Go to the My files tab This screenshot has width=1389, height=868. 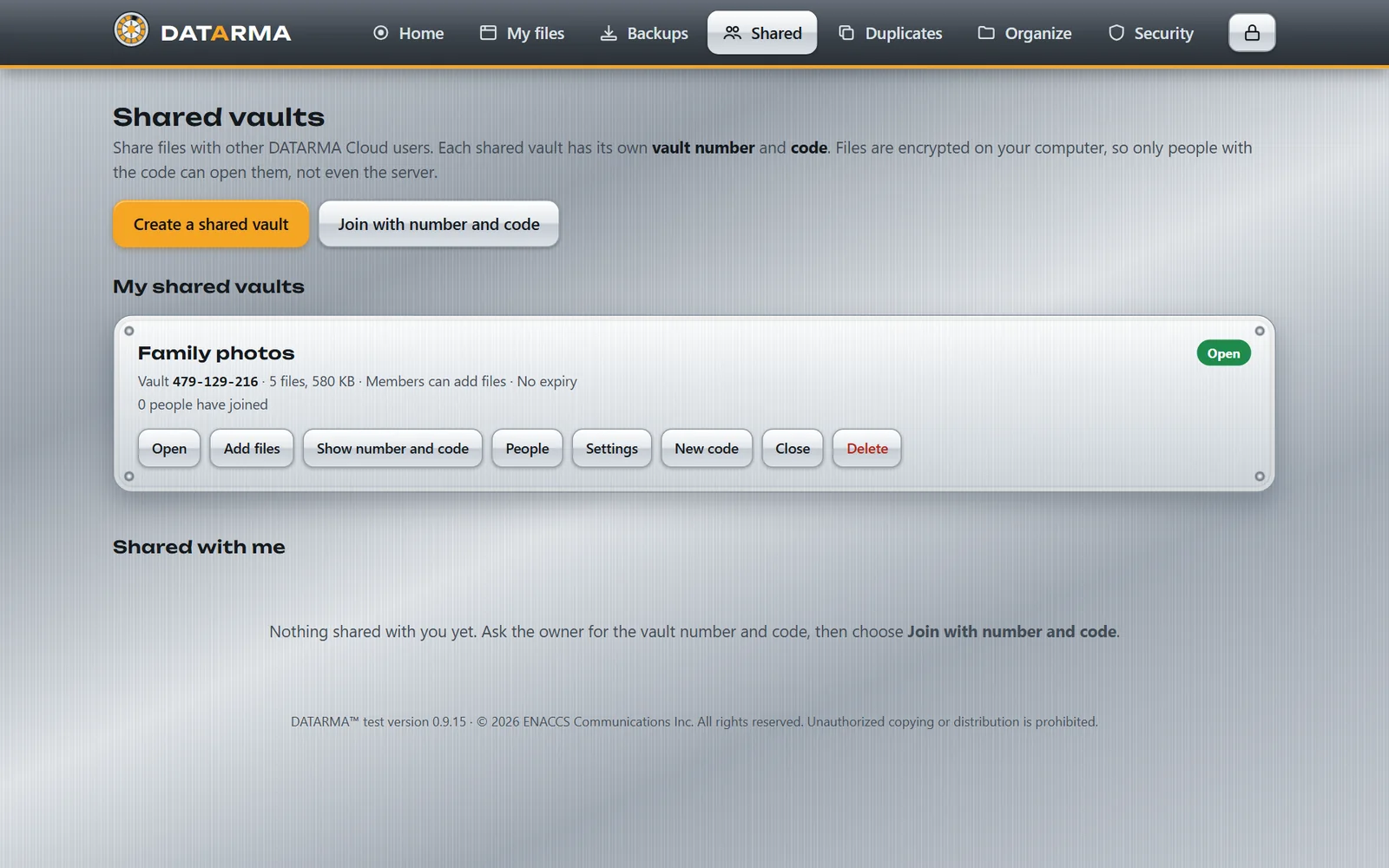(522, 33)
